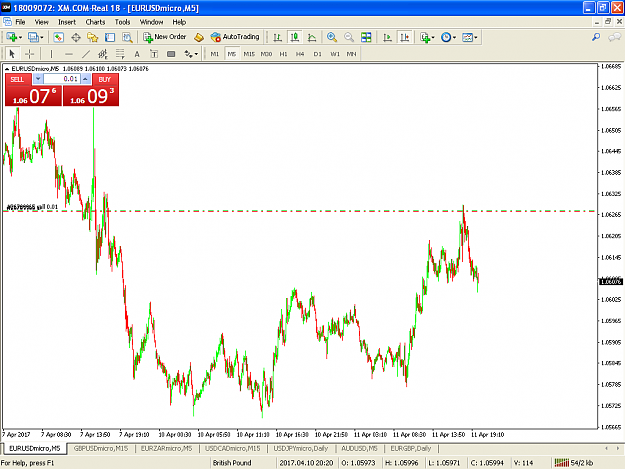Click the New Order button
This screenshot has height=469, width=625.
pos(165,37)
